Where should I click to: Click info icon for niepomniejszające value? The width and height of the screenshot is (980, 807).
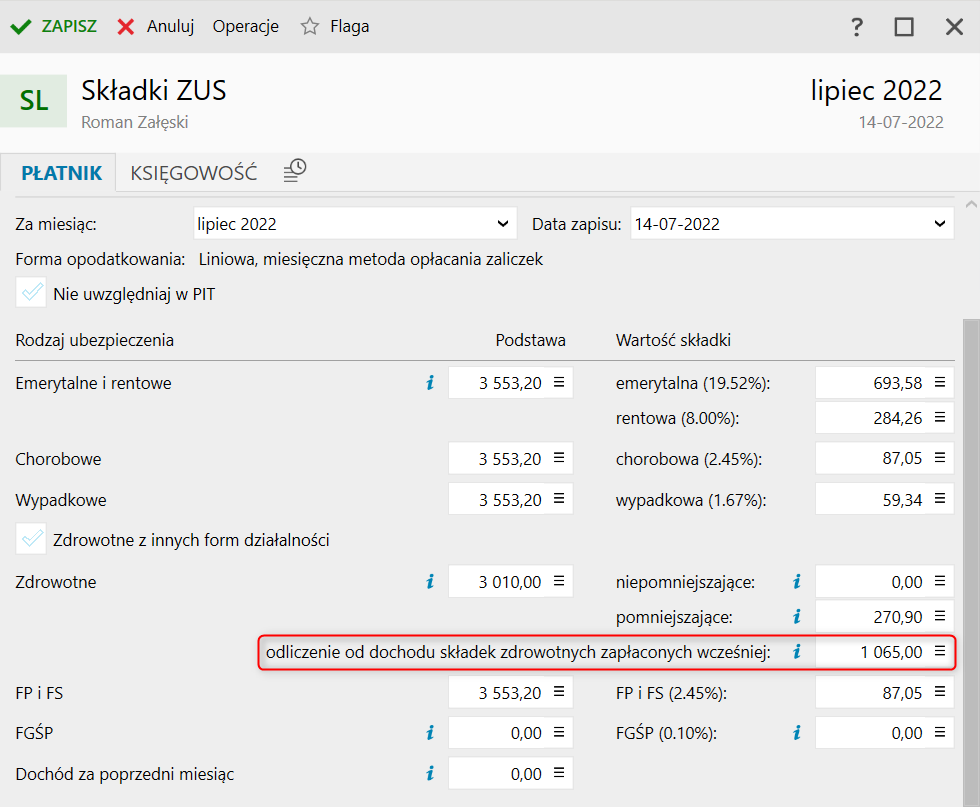(x=797, y=581)
